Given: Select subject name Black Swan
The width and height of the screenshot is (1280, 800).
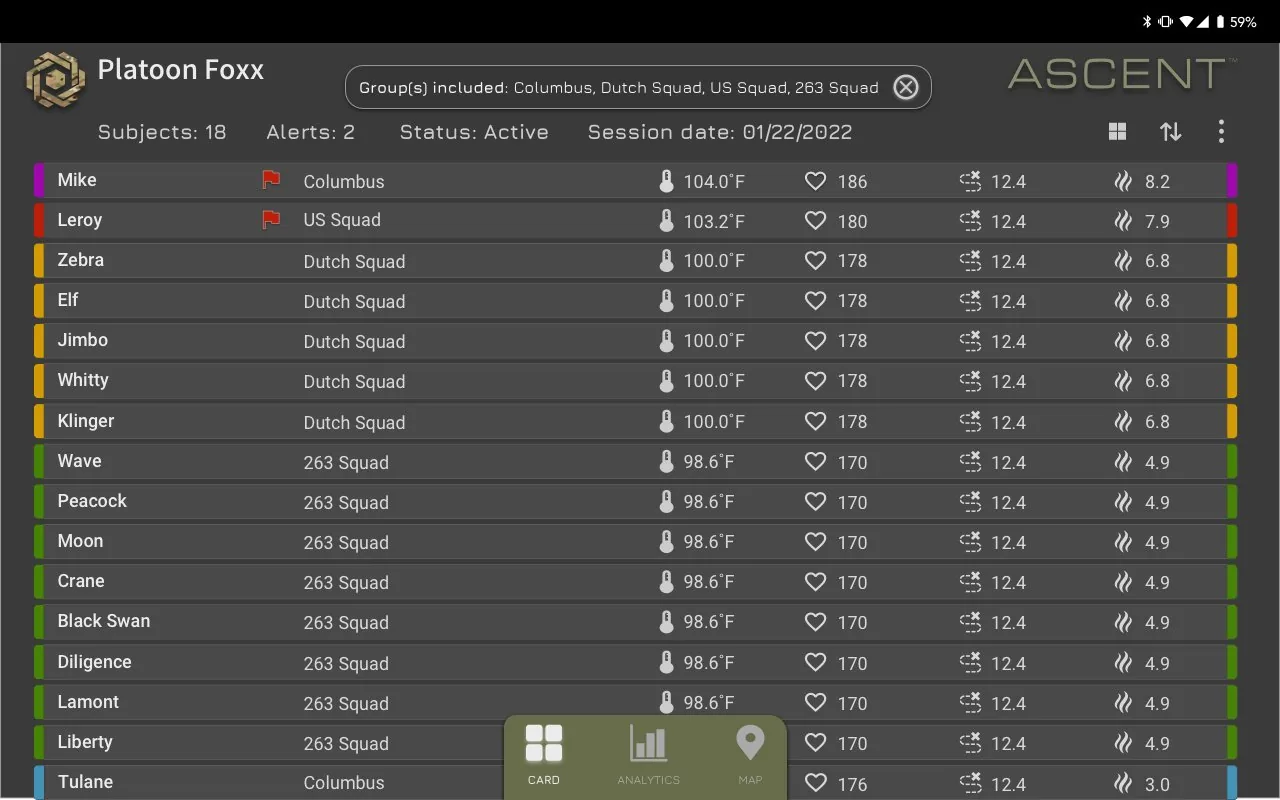Looking at the screenshot, I should click(104, 621).
